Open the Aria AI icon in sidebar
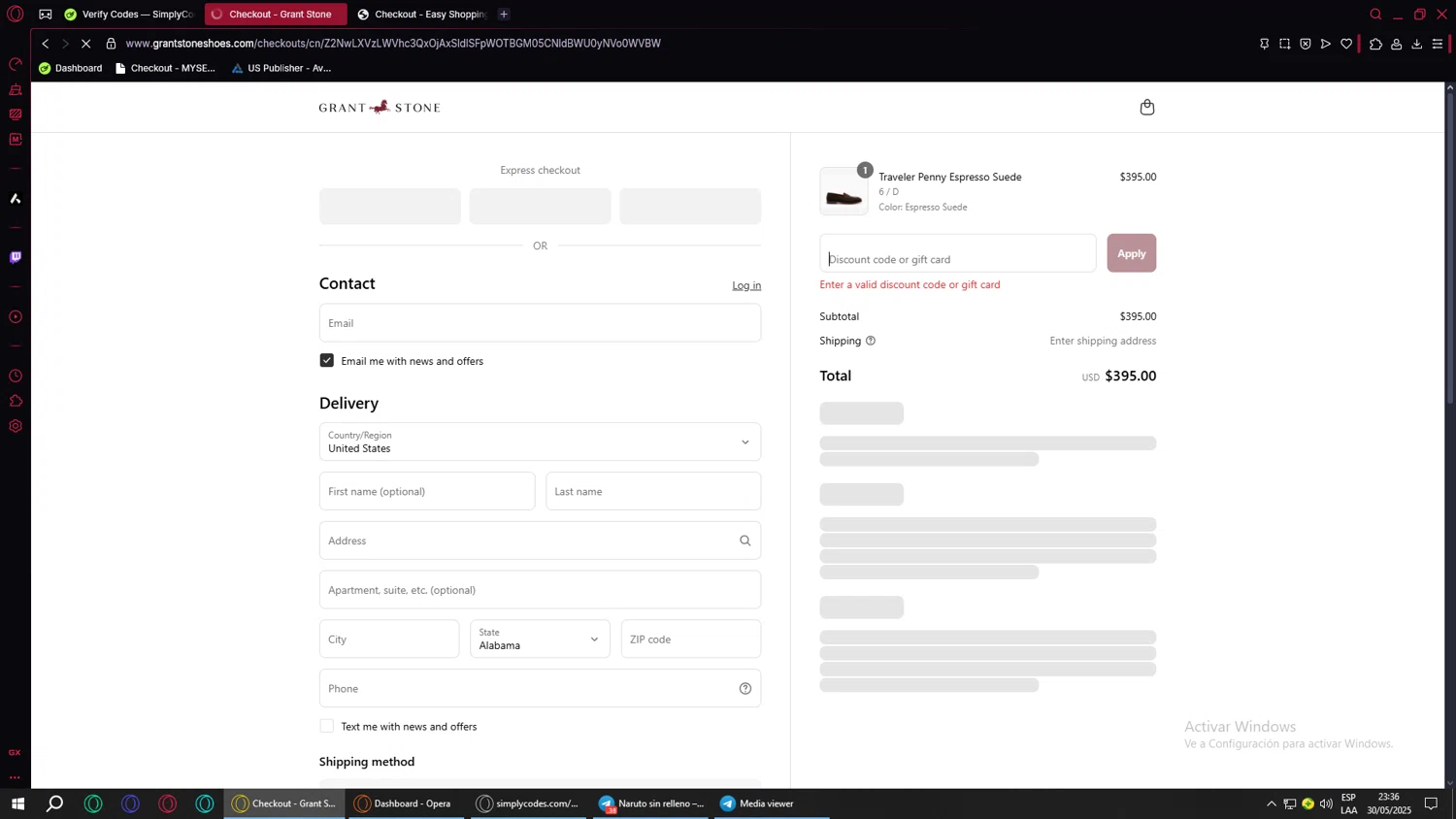The width and height of the screenshot is (1456, 819). [x=16, y=199]
